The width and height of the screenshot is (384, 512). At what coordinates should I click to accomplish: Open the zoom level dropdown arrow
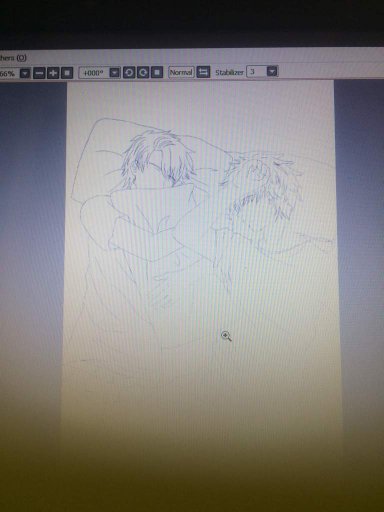point(25,73)
